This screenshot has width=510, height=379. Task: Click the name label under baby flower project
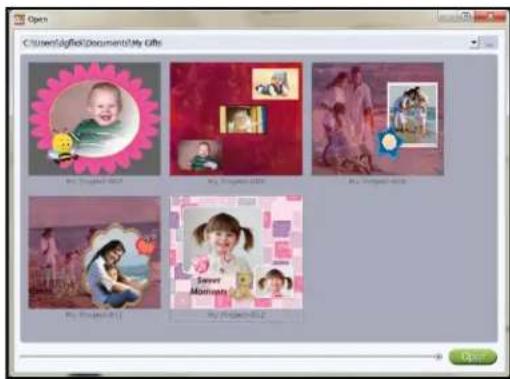point(94,181)
